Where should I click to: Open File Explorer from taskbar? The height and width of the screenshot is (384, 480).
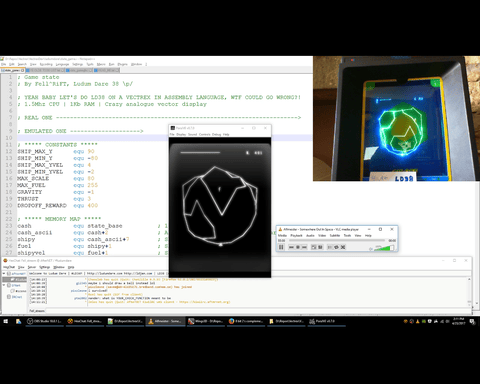pyautogui.click(x=18, y=321)
